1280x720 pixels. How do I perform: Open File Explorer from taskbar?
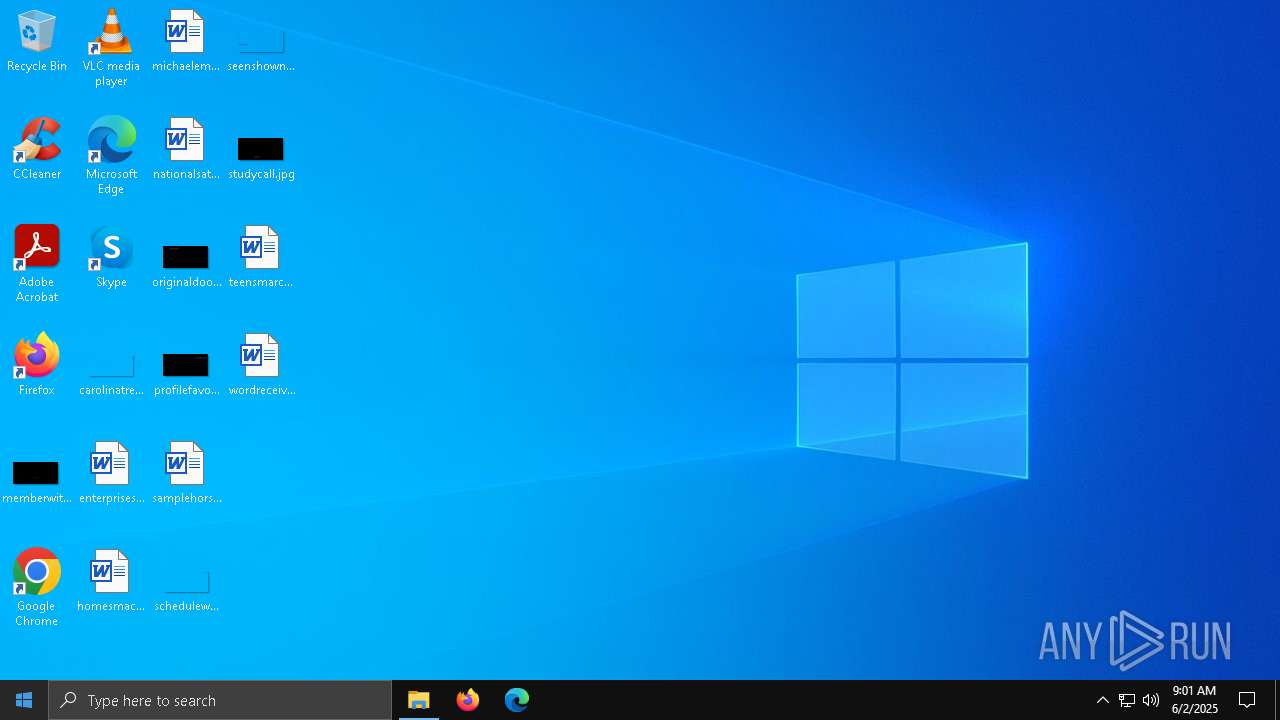click(419, 700)
